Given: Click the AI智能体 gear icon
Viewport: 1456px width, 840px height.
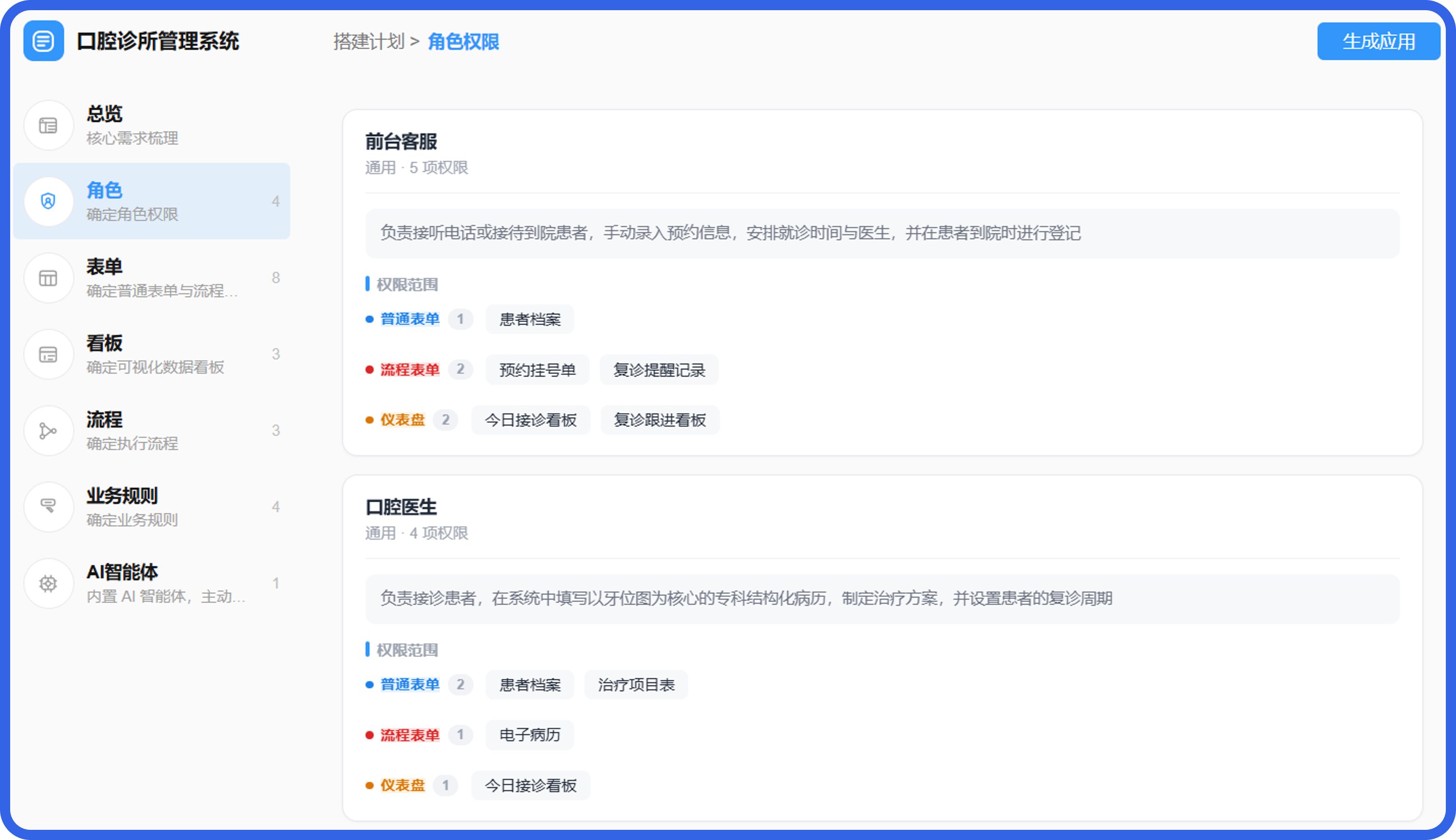Looking at the screenshot, I should click(48, 584).
